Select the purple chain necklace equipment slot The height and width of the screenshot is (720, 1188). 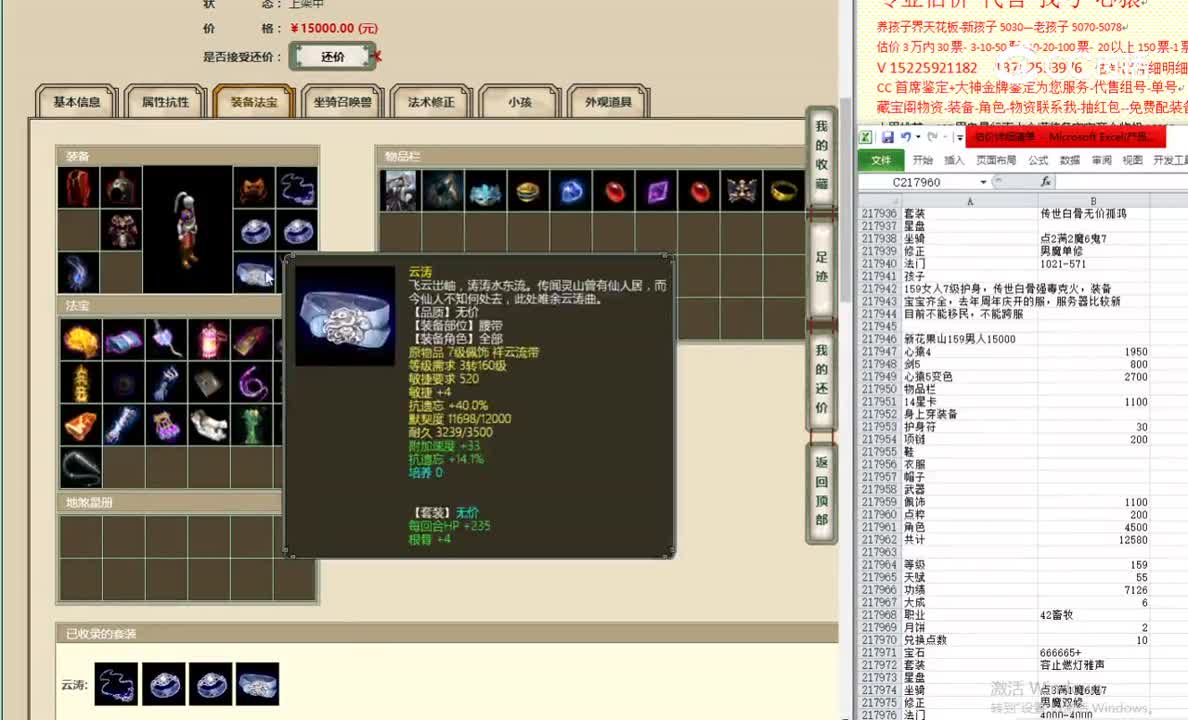click(x=297, y=187)
